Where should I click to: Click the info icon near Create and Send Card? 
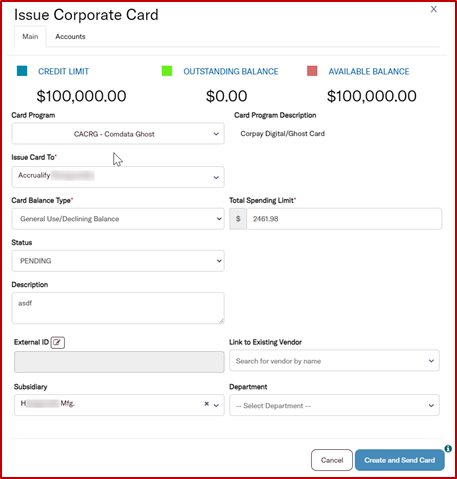(448, 449)
